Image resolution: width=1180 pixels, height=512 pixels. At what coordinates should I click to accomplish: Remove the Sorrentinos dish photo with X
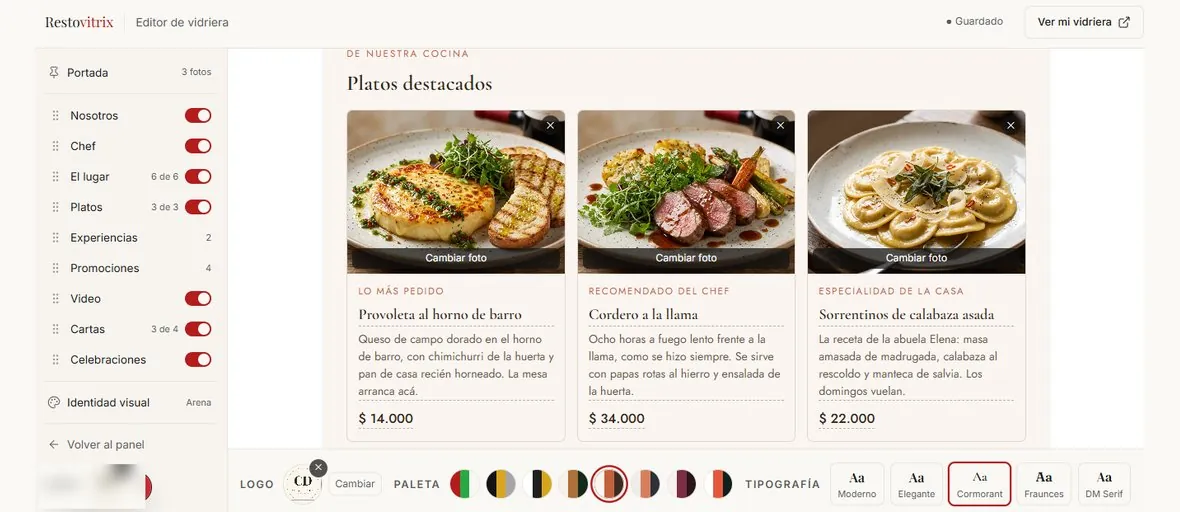(x=1011, y=126)
